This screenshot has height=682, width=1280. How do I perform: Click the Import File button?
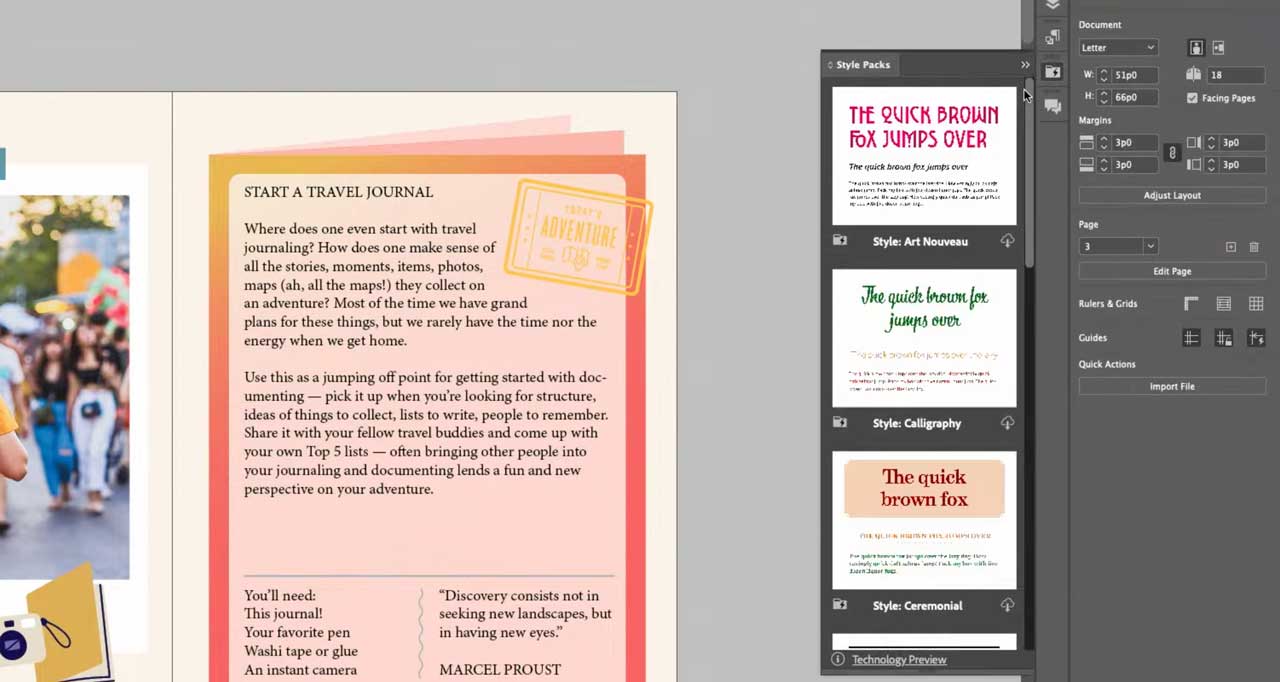click(1172, 387)
